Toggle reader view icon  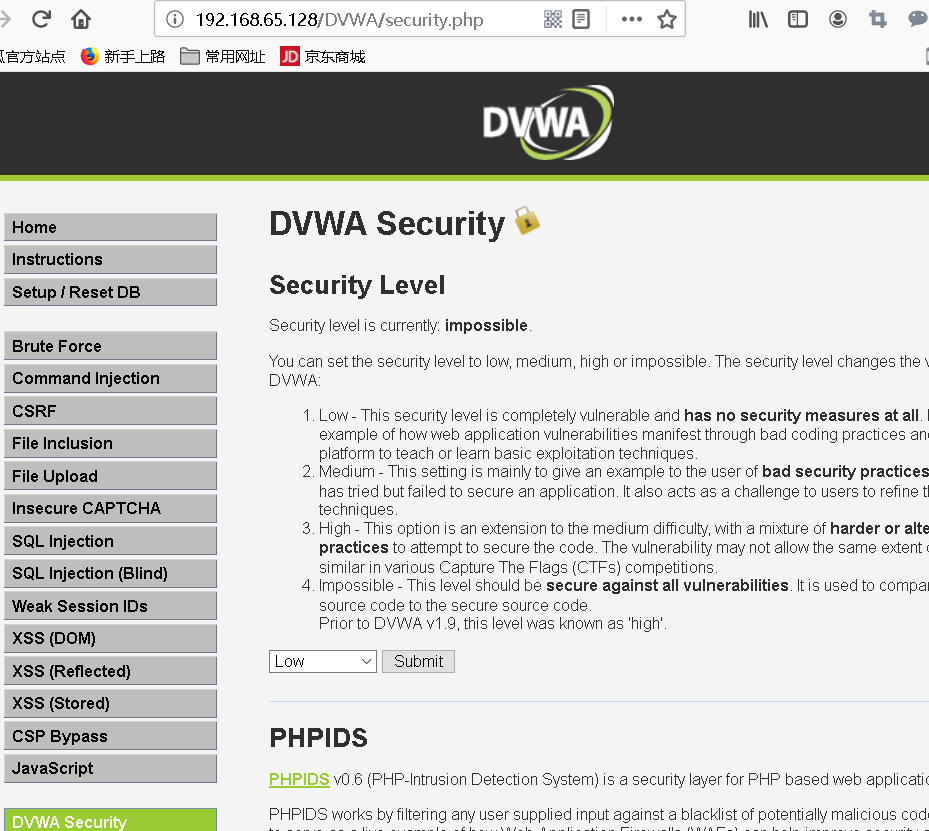click(x=581, y=20)
